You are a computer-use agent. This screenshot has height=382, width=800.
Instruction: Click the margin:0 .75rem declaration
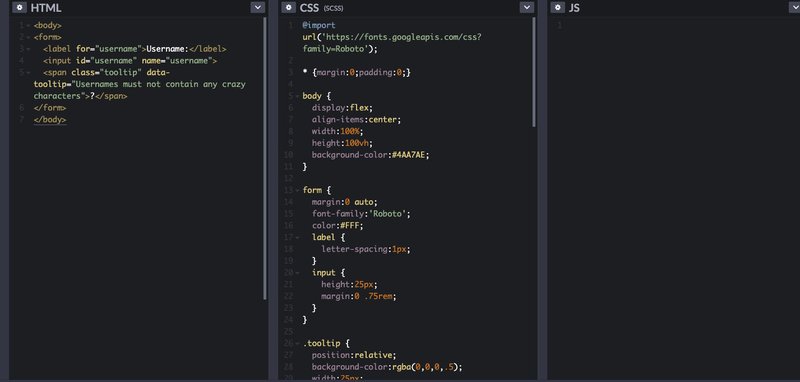359,296
